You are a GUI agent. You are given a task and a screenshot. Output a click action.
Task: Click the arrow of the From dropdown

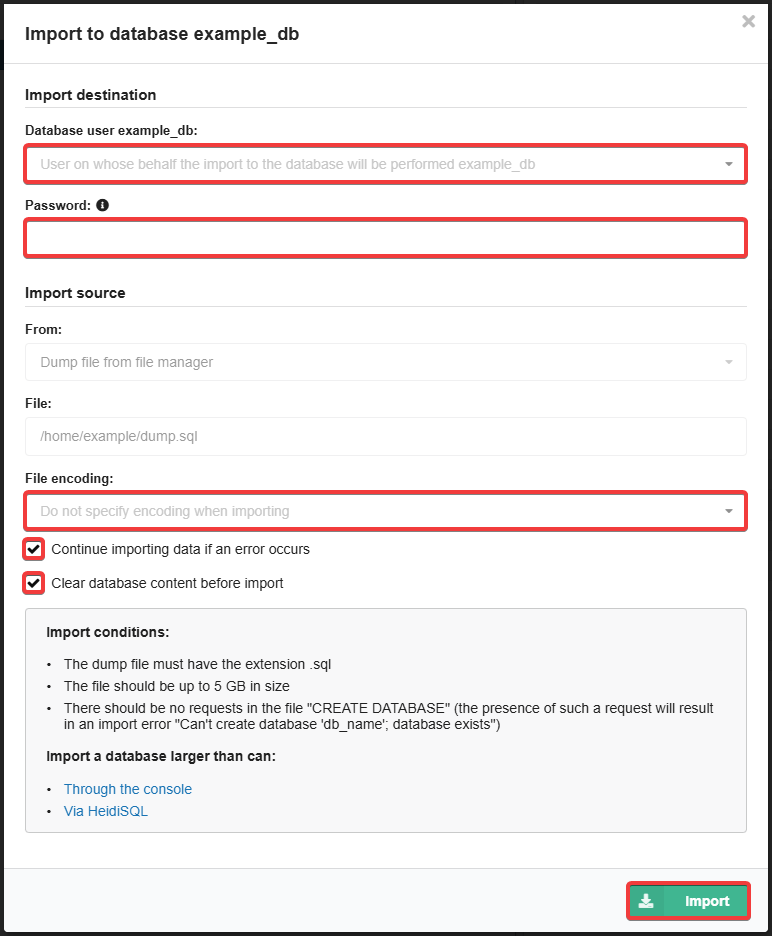pyautogui.click(x=728, y=362)
